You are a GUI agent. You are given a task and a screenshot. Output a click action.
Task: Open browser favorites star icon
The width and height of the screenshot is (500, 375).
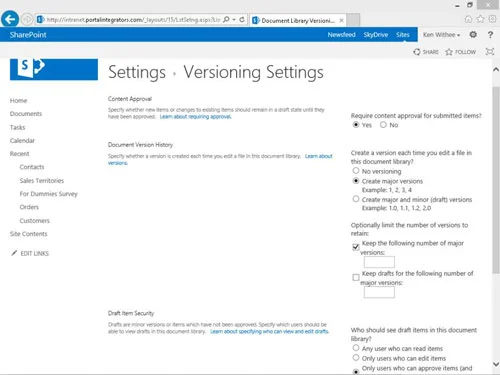tap(480, 19)
